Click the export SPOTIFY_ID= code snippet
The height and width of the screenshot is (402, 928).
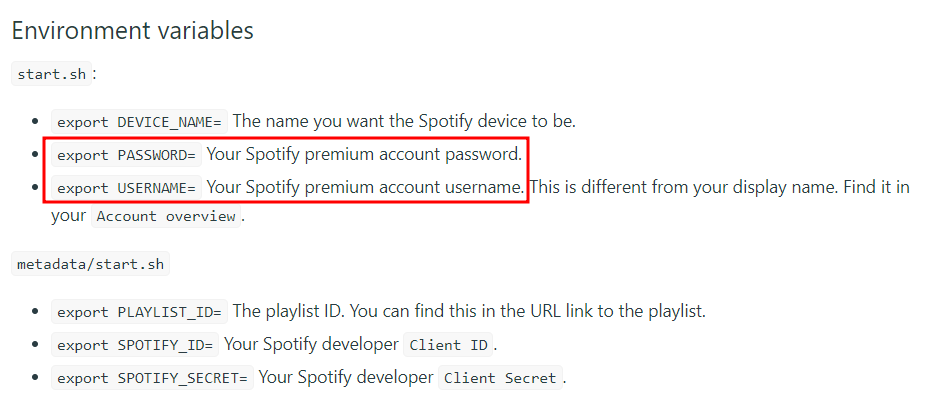[x=135, y=345]
